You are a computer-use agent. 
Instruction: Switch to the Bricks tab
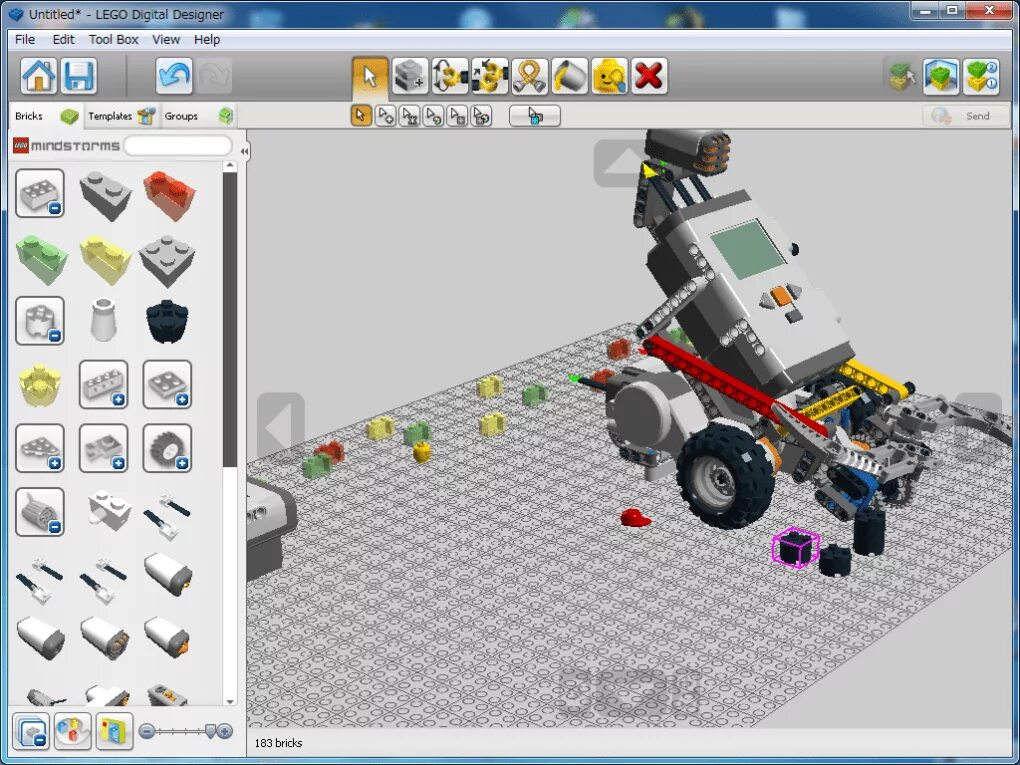pos(46,116)
